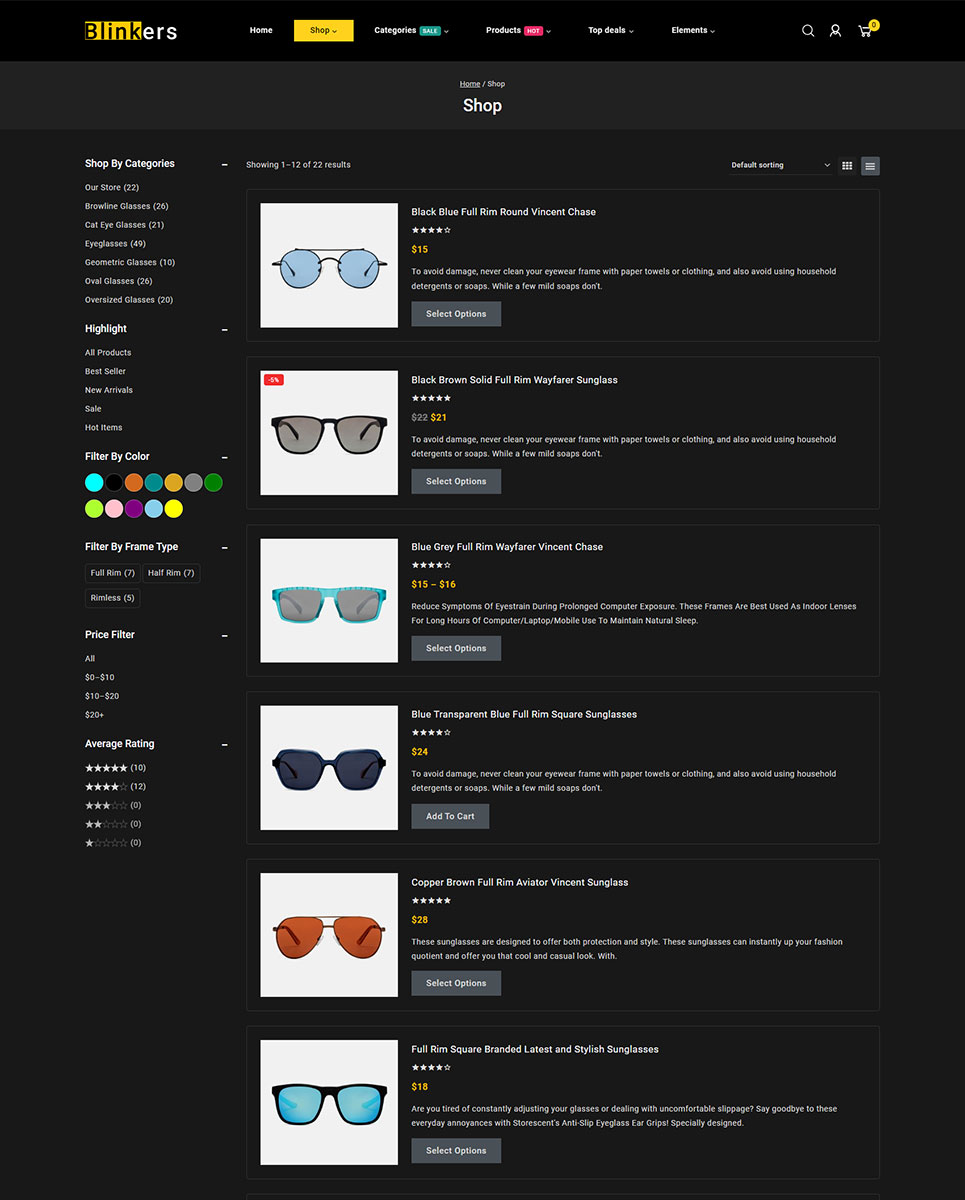The image size is (965, 1200).
Task: Open the Default sorting dropdown
Action: coord(780,165)
